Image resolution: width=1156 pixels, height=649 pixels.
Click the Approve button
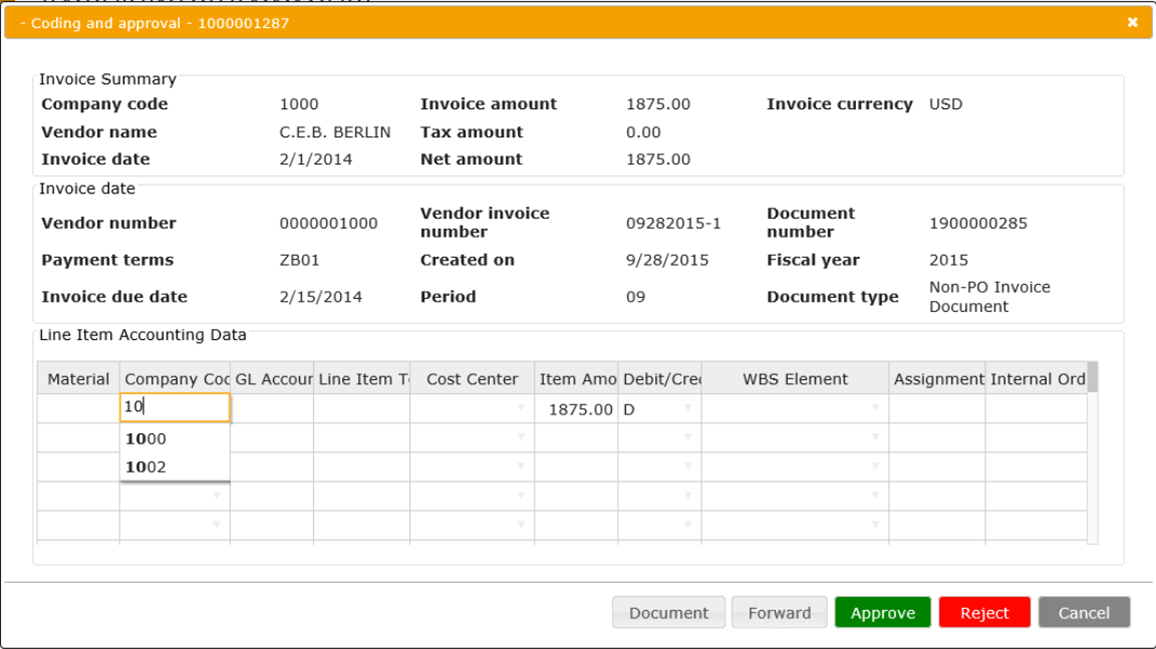pyautogui.click(x=882, y=613)
